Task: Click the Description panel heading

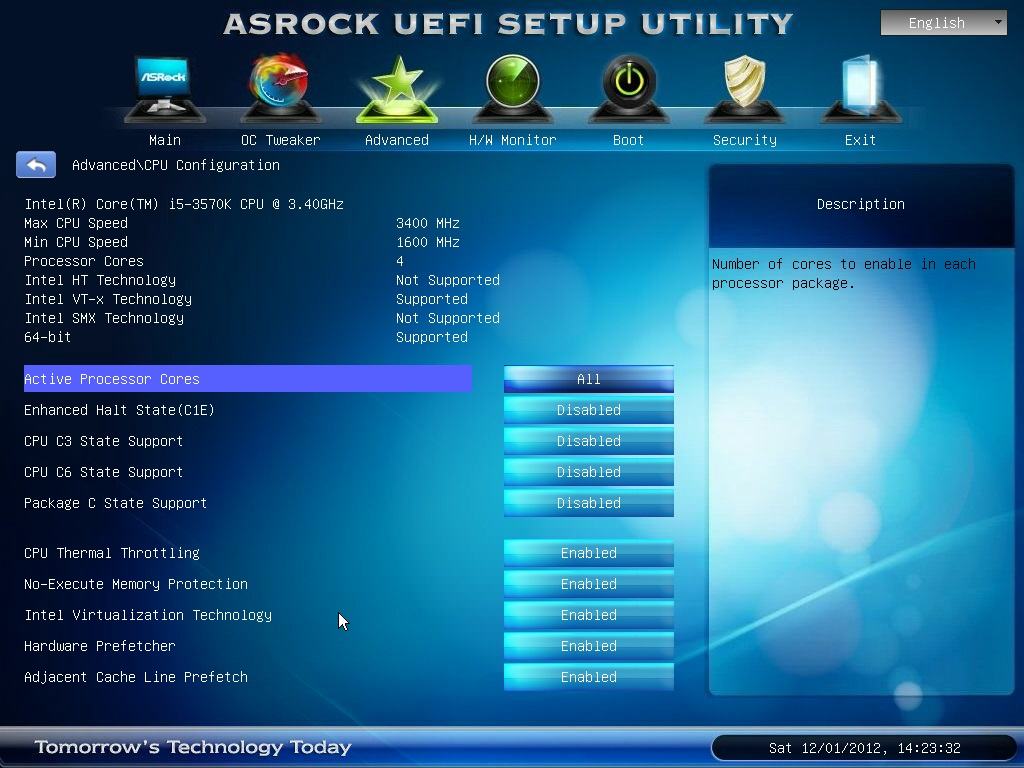Action: 861,204
